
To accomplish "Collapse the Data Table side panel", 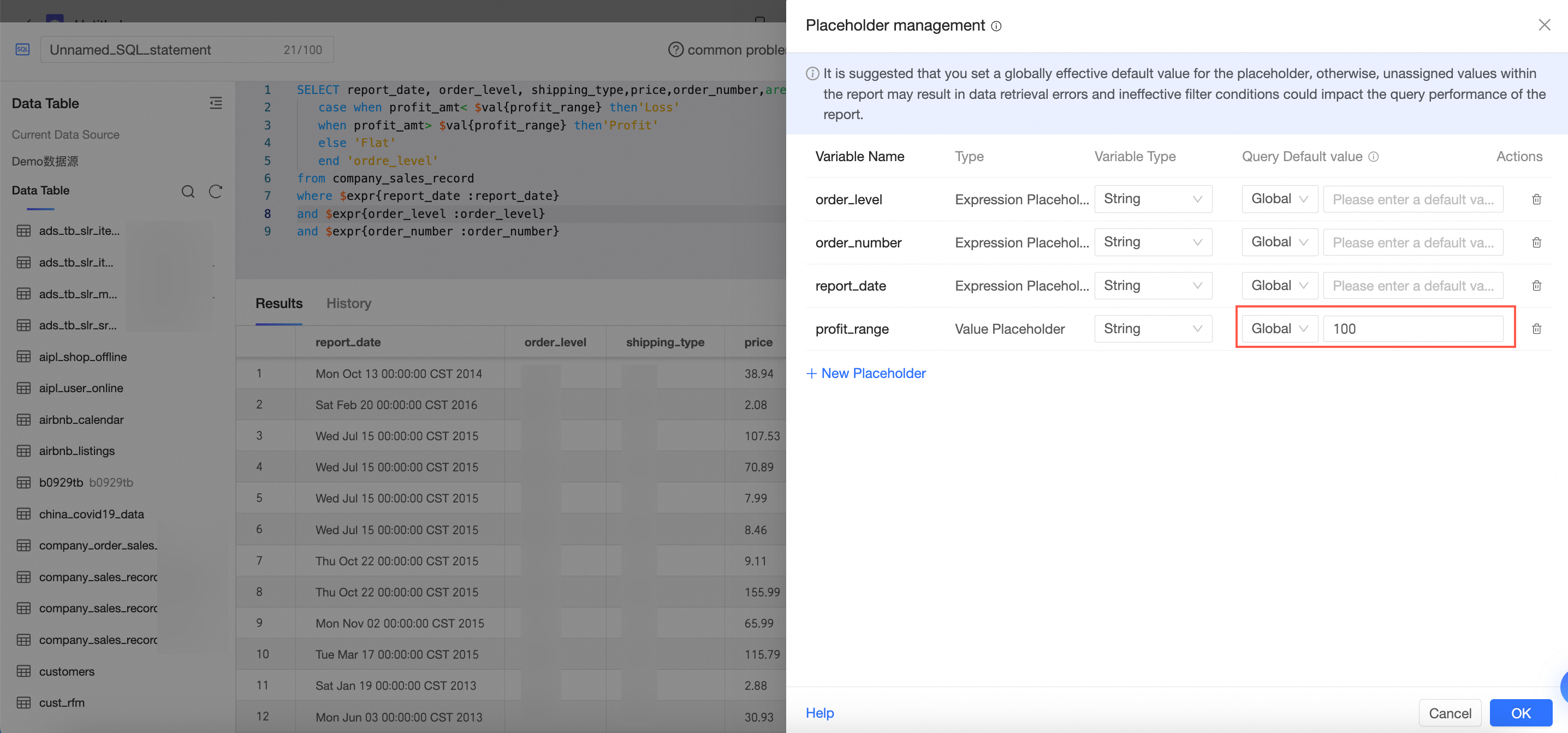I will (216, 103).
